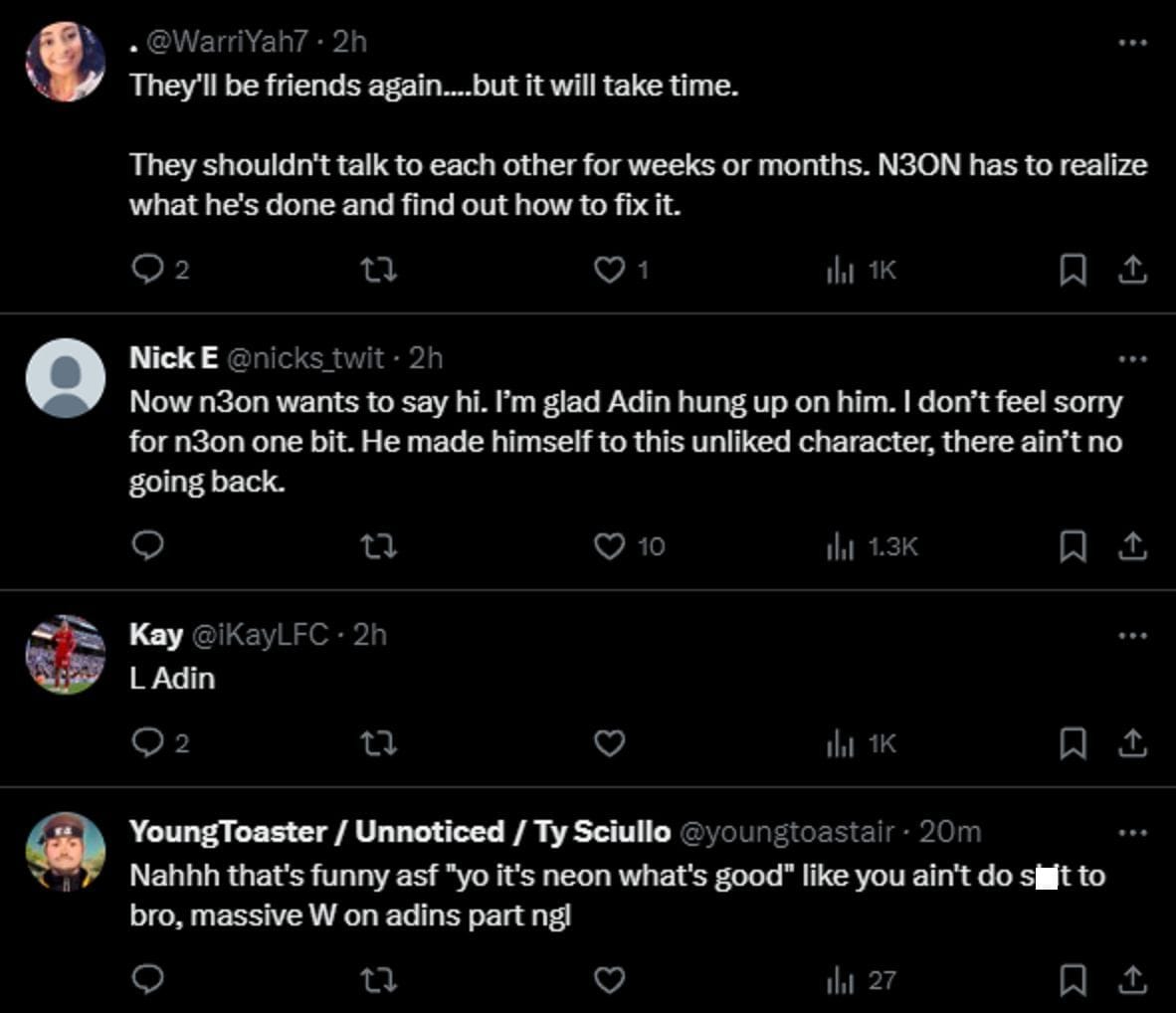Open WarriYah7's profile picture

coord(66,62)
